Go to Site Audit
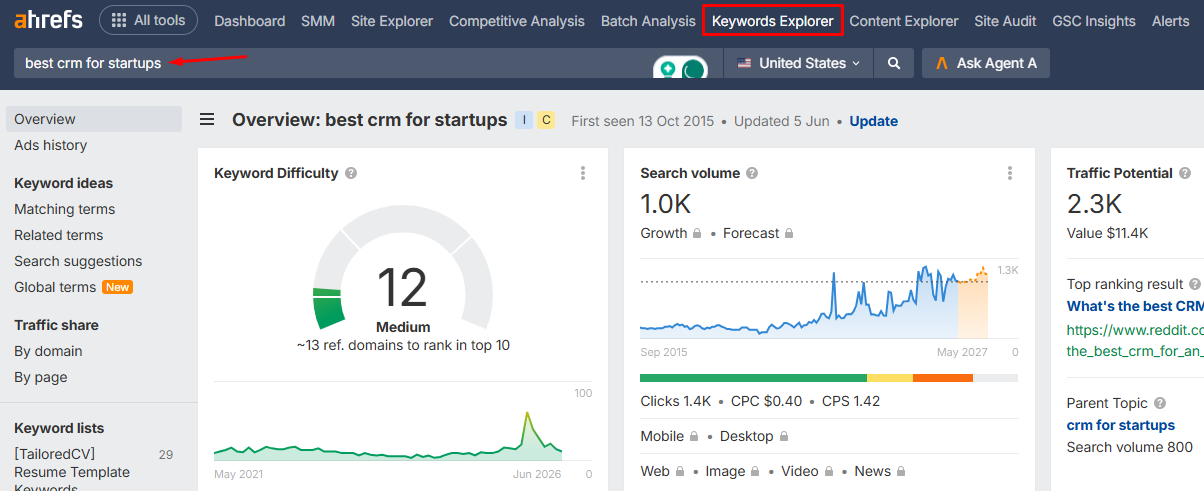Image resolution: width=1204 pixels, height=491 pixels. click(x=1005, y=21)
